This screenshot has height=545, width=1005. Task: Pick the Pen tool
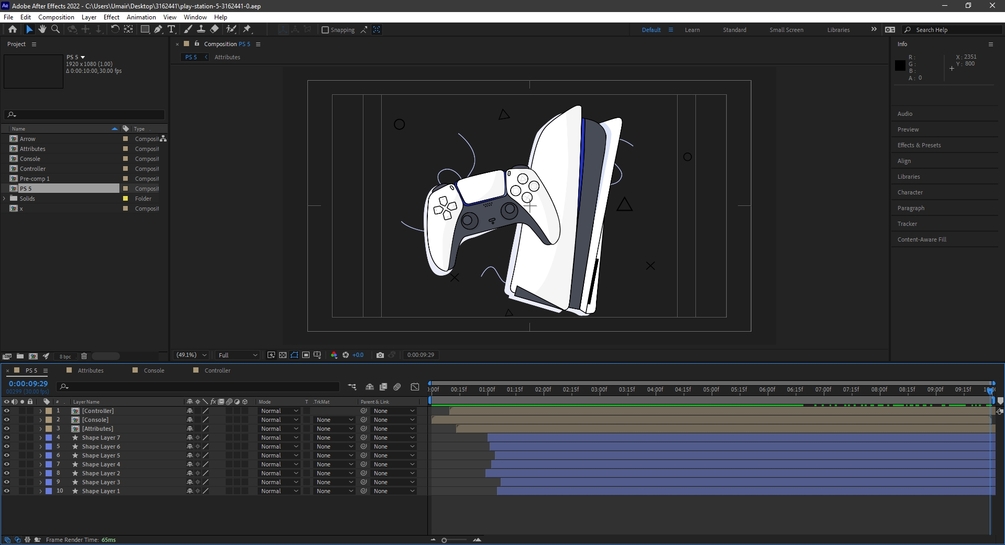pyautogui.click(x=158, y=30)
